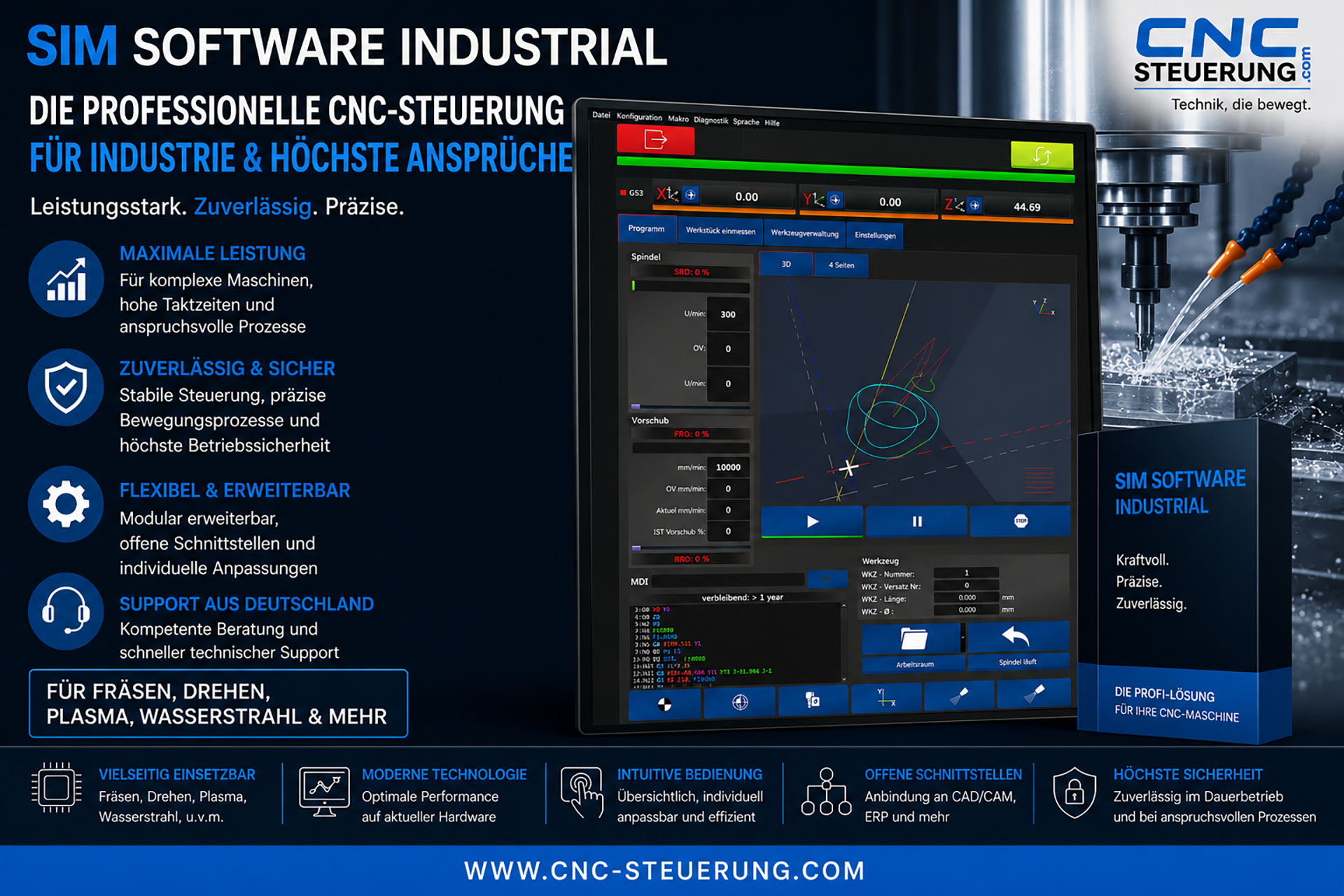The image size is (1344, 896).
Task: Click the Y axis position readout 0.00
Action: pyautogui.click(x=890, y=202)
